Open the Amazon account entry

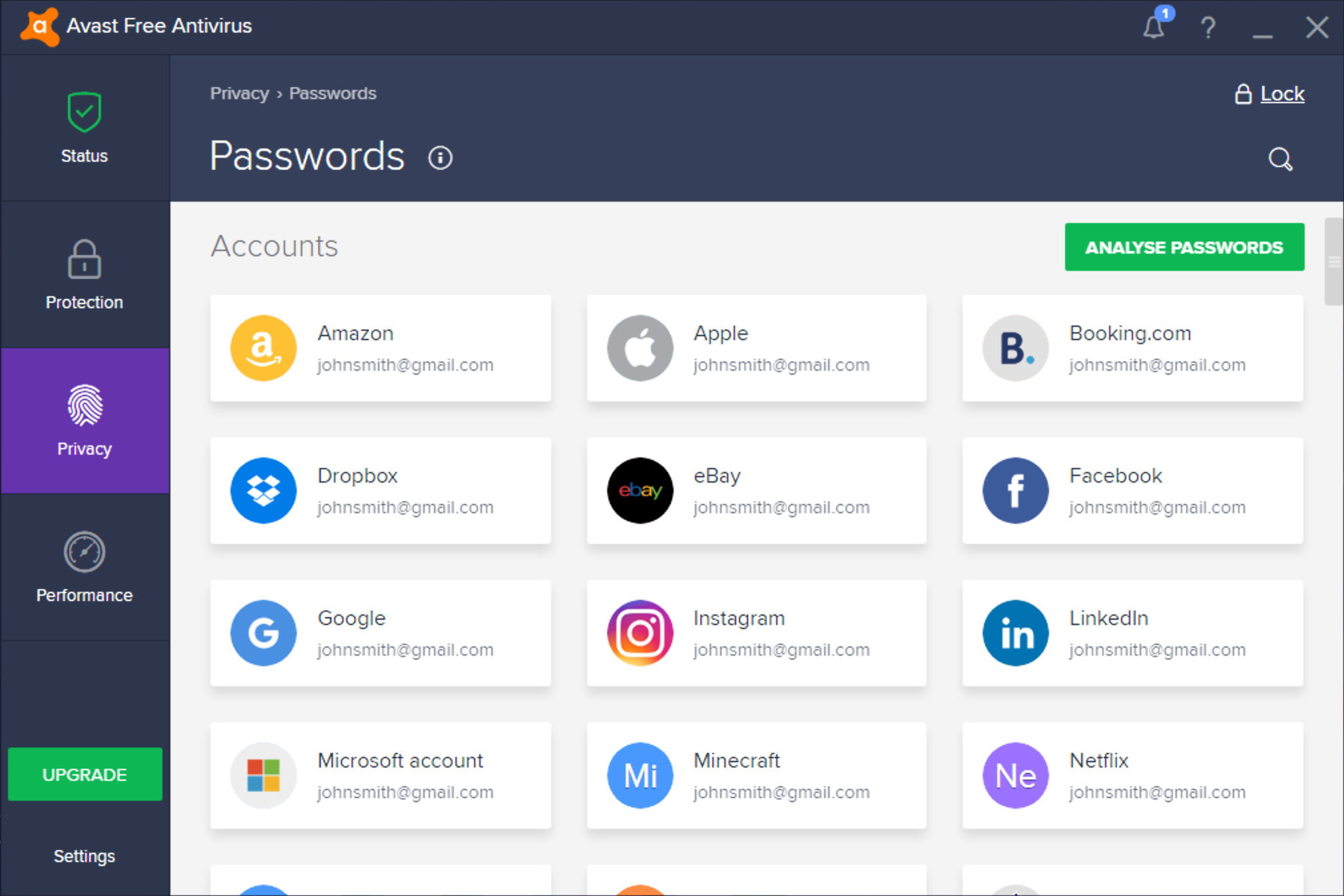coord(380,348)
